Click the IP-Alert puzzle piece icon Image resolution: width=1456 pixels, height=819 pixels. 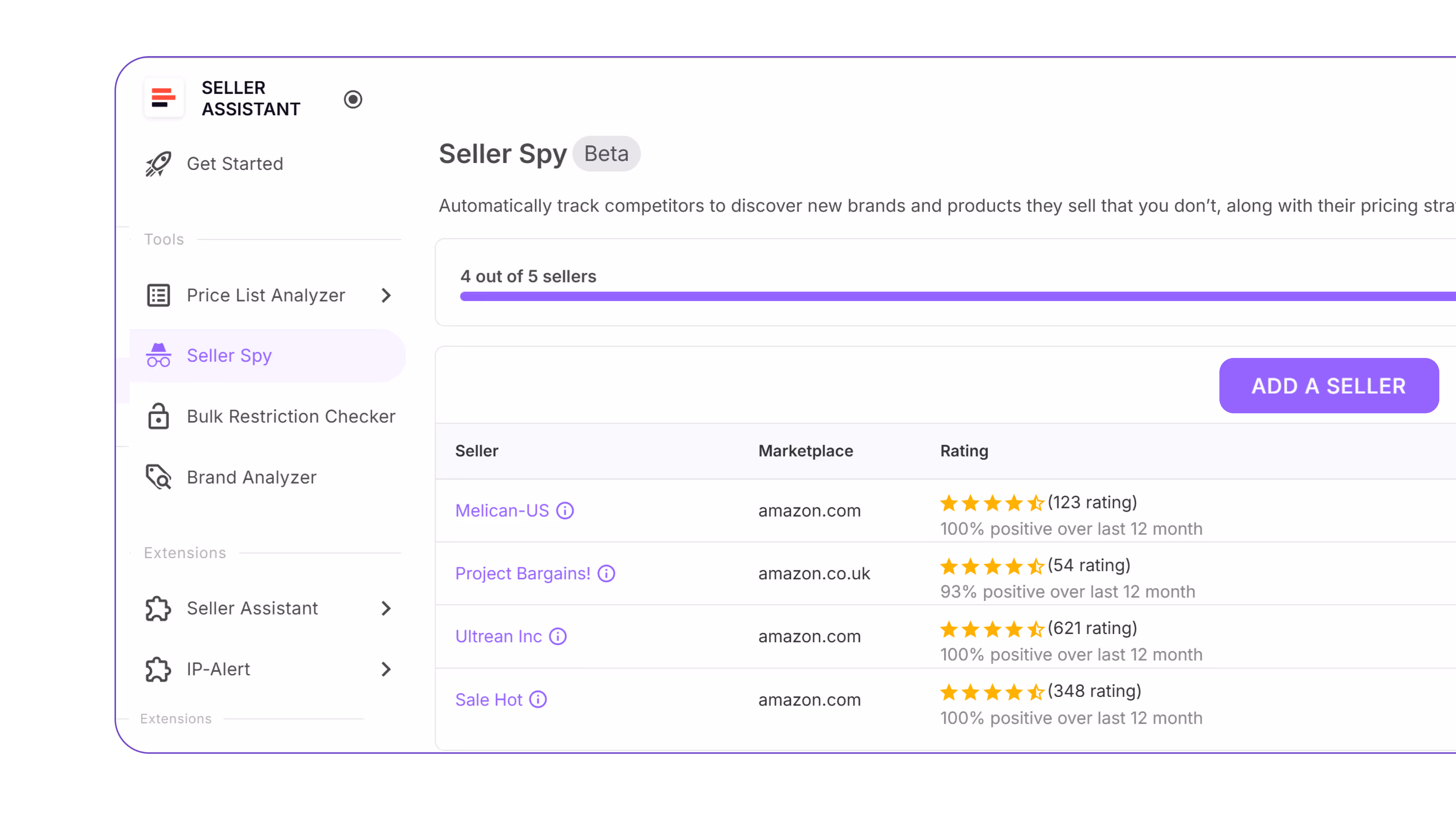(157, 669)
